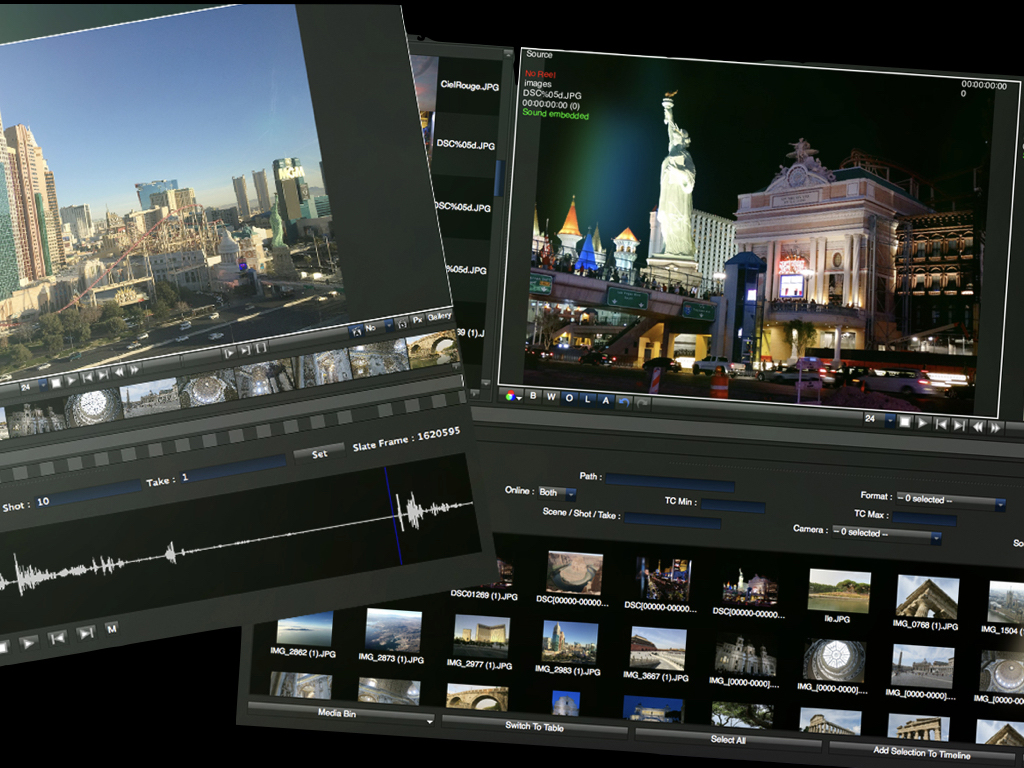The height and width of the screenshot is (768, 1024).
Task: Click the undo arrow in source toolbar
Action: tap(624, 401)
